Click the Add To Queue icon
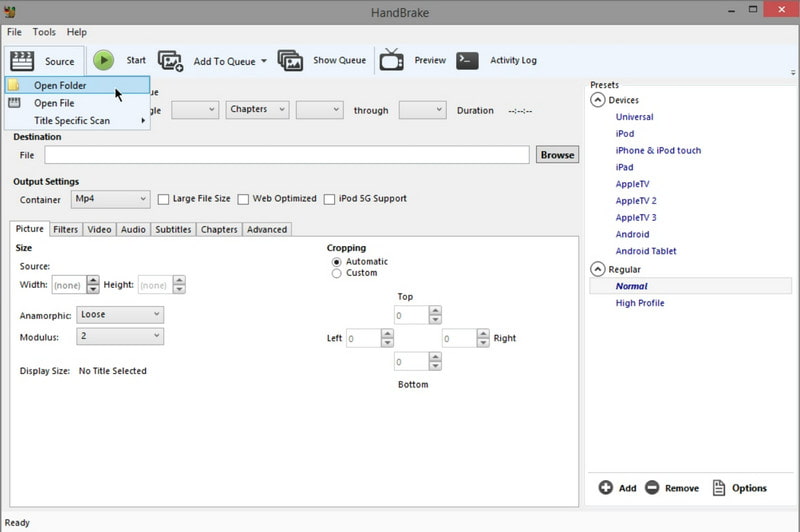 tap(170, 61)
